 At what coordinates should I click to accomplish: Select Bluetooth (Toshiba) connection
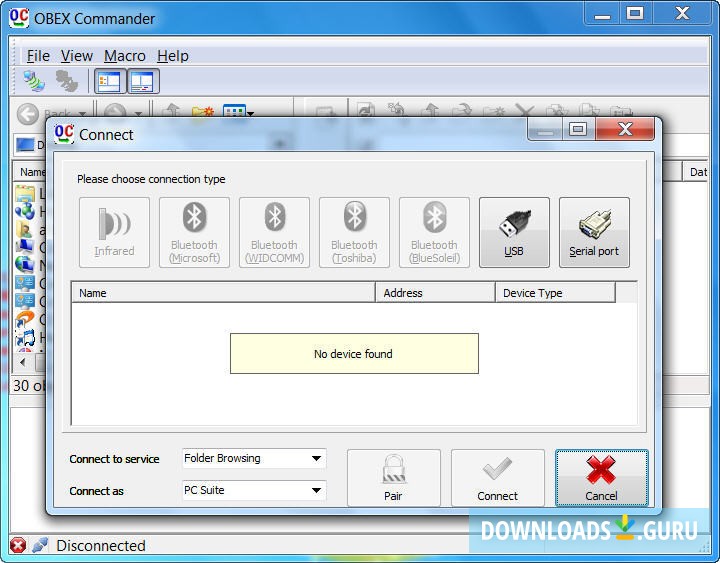point(354,232)
